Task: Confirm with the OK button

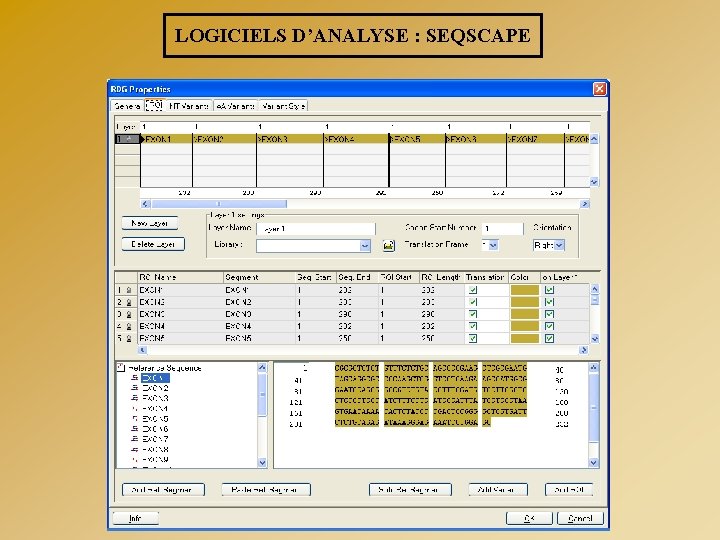Action: click(529, 518)
